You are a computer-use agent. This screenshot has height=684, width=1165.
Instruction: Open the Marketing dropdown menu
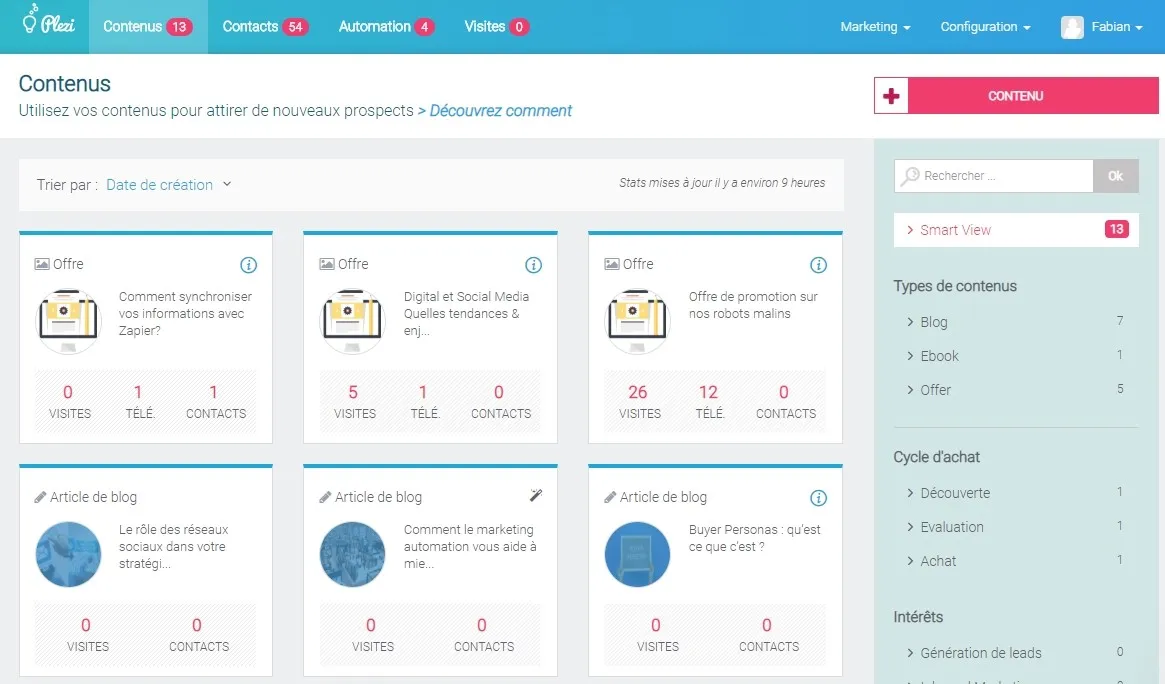pos(875,27)
